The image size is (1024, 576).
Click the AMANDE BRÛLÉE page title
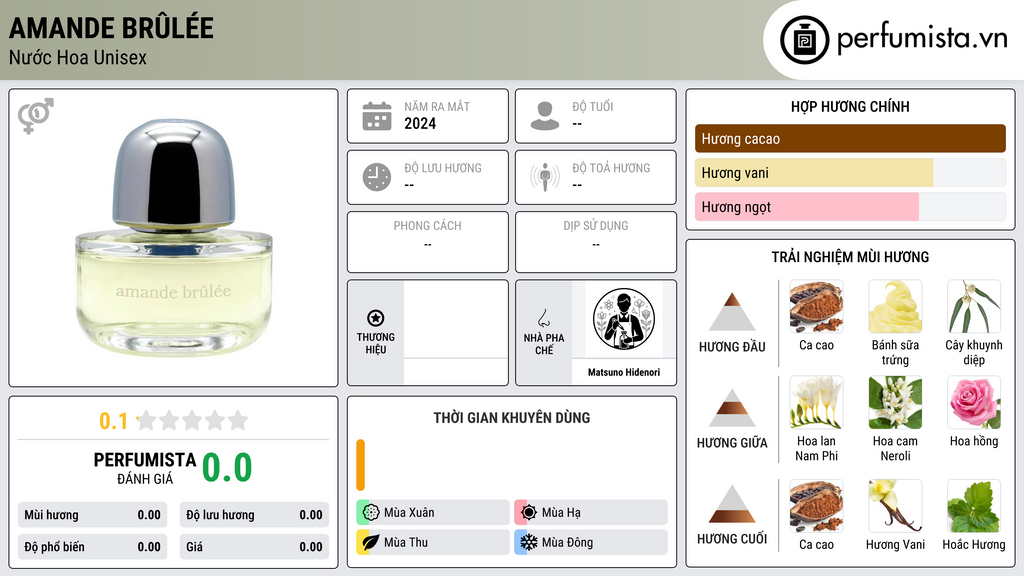pyautogui.click(x=111, y=27)
